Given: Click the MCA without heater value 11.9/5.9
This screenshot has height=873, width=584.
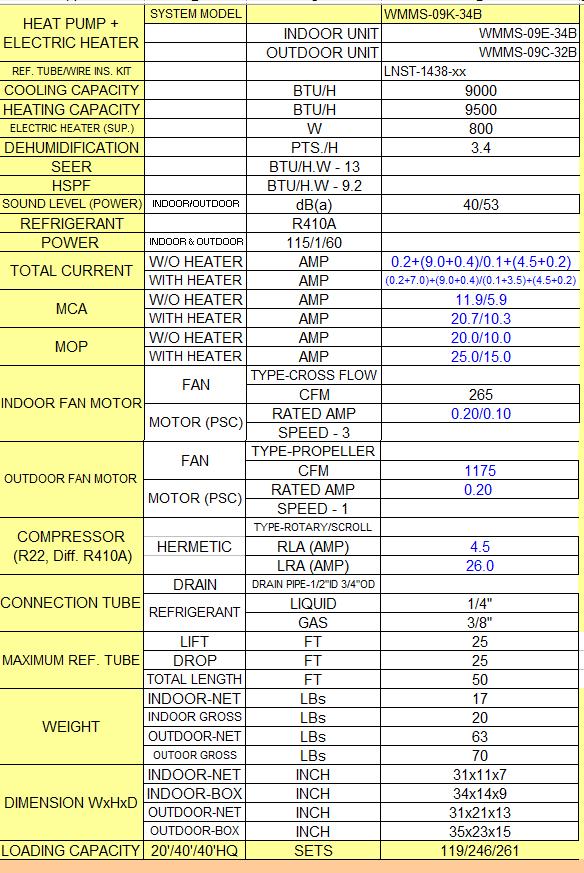Looking at the screenshot, I should [480, 300].
